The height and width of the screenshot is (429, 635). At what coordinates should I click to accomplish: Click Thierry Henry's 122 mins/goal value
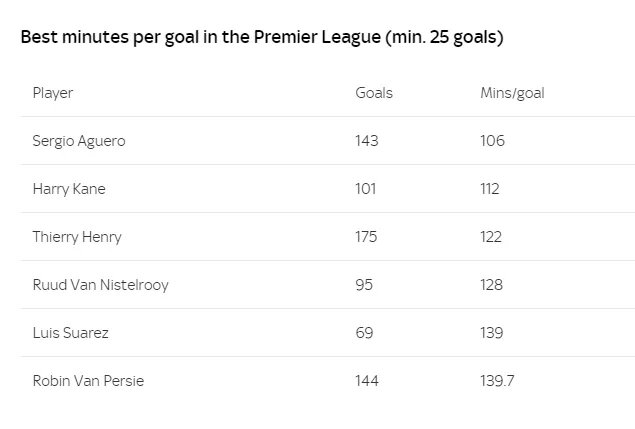pos(491,237)
